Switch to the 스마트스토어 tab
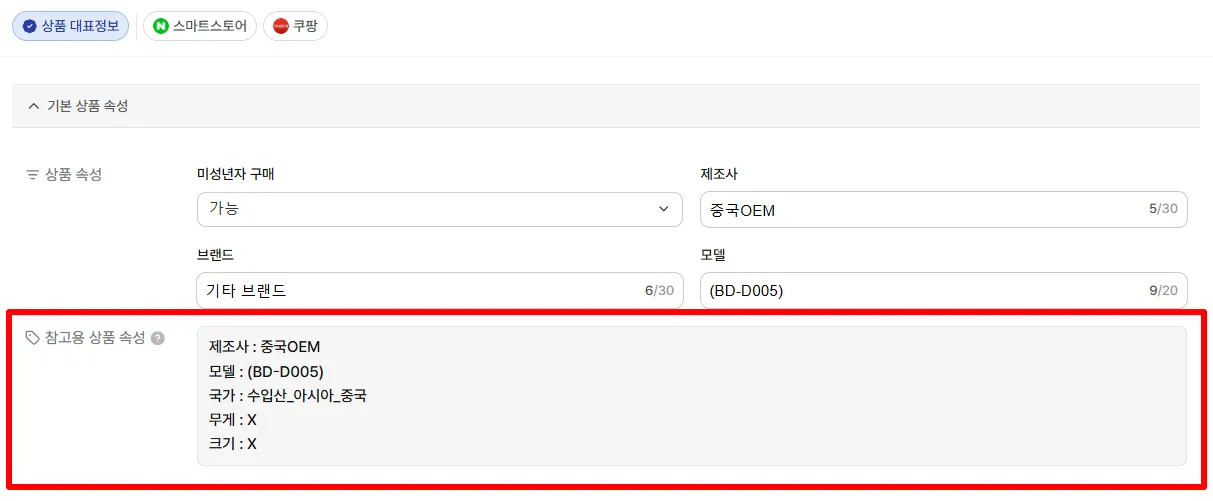1213x501 pixels. (200, 27)
